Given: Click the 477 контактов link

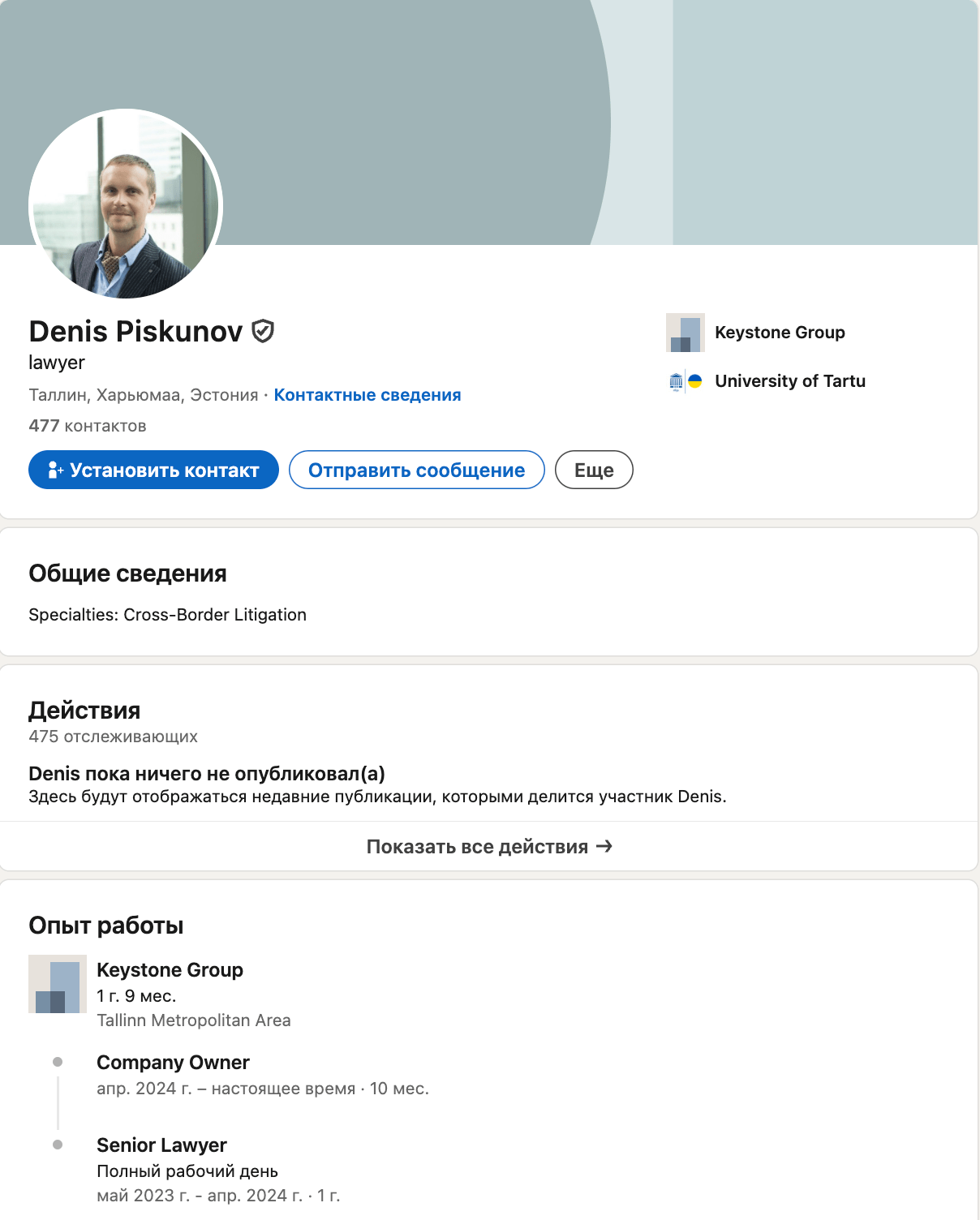Looking at the screenshot, I should click(x=87, y=425).
